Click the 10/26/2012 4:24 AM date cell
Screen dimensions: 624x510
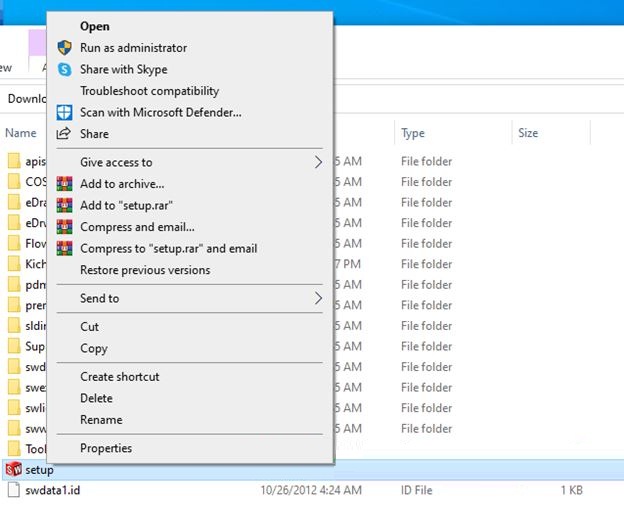pyautogui.click(x=311, y=490)
